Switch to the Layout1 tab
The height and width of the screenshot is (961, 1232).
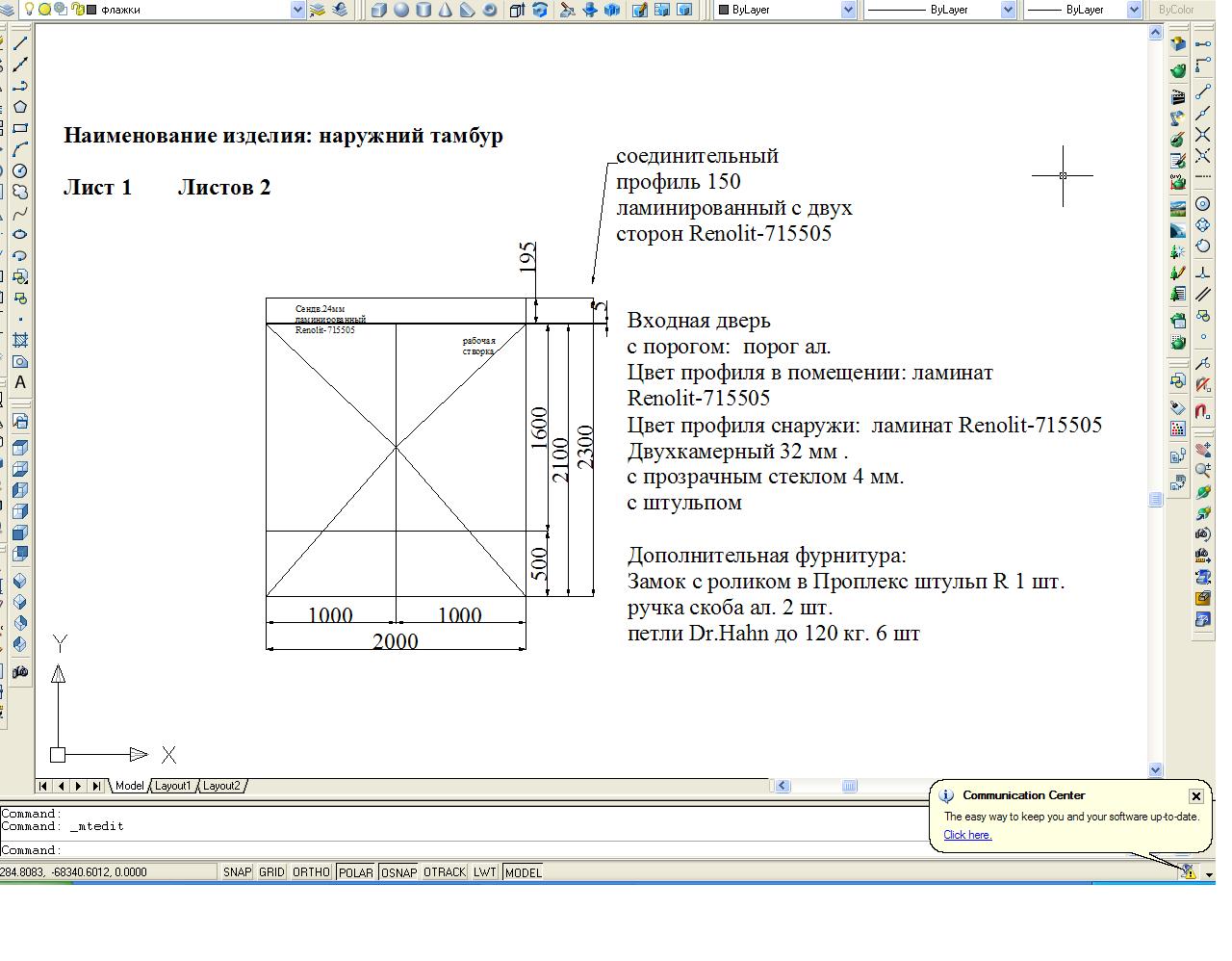point(173,786)
